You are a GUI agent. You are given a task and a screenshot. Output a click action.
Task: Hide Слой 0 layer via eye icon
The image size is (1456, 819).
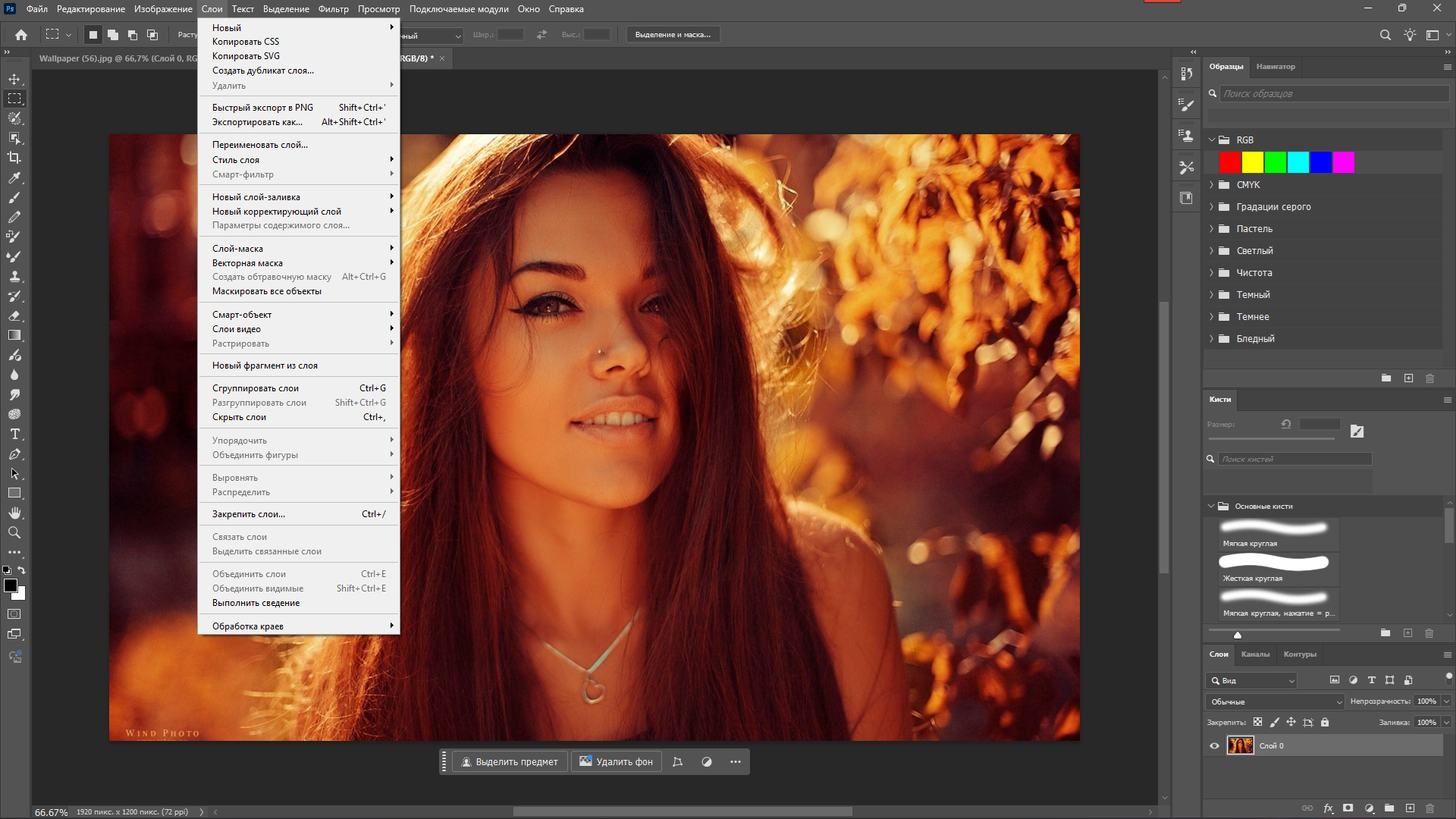pos(1214,746)
